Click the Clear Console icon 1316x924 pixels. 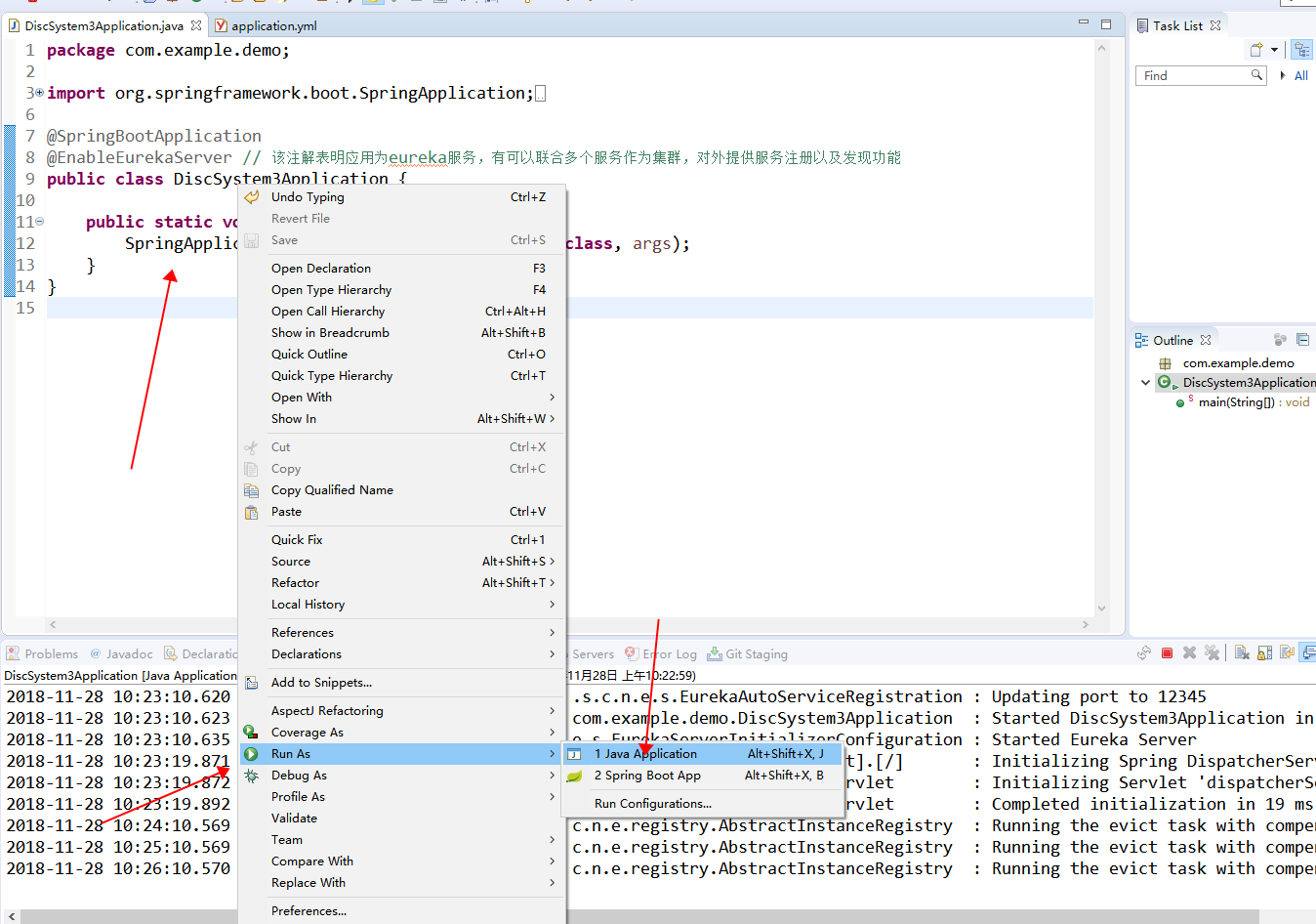pyautogui.click(x=1242, y=653)
